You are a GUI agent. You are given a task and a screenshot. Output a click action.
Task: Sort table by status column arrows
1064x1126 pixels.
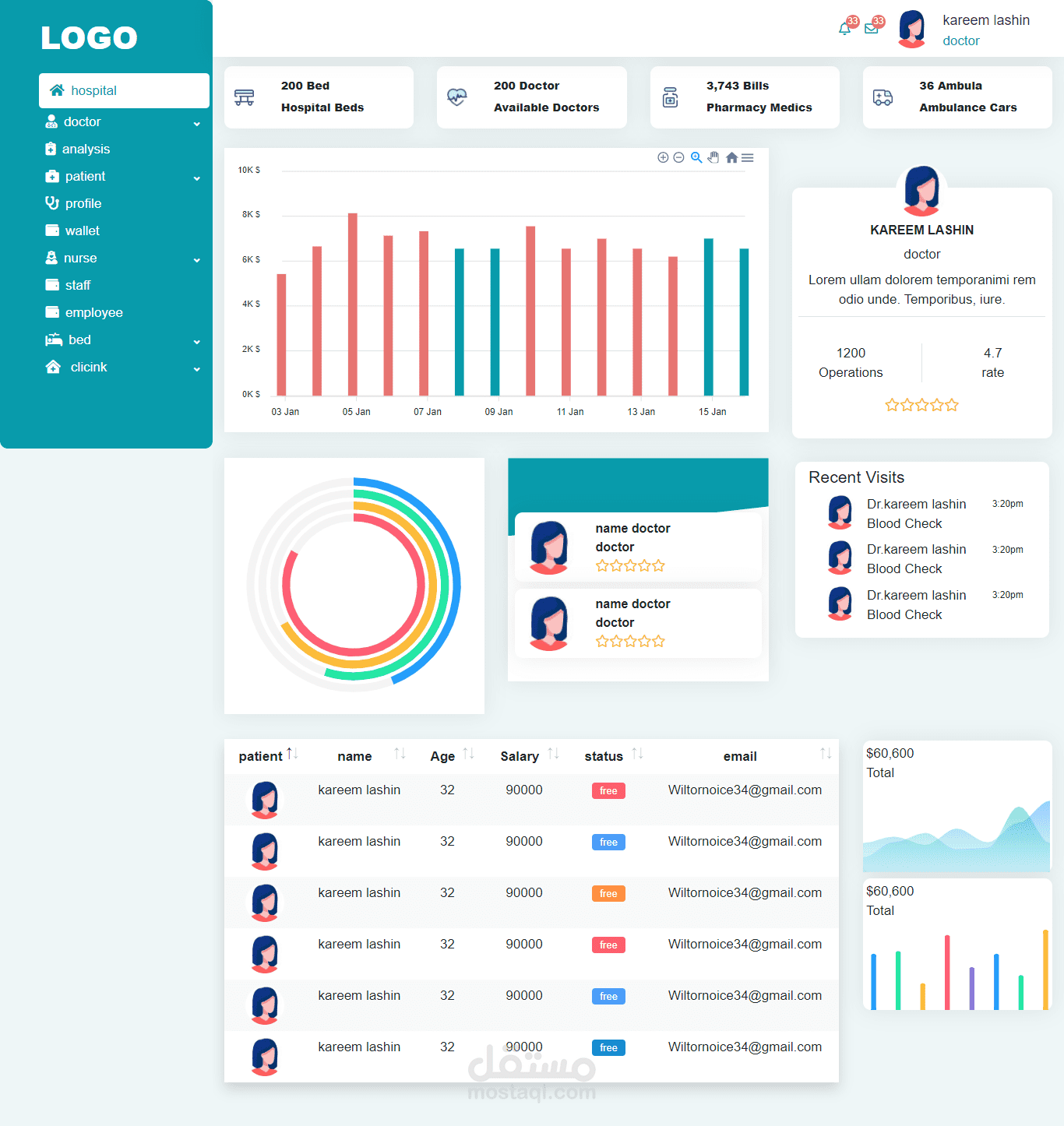tap(637, 753)
